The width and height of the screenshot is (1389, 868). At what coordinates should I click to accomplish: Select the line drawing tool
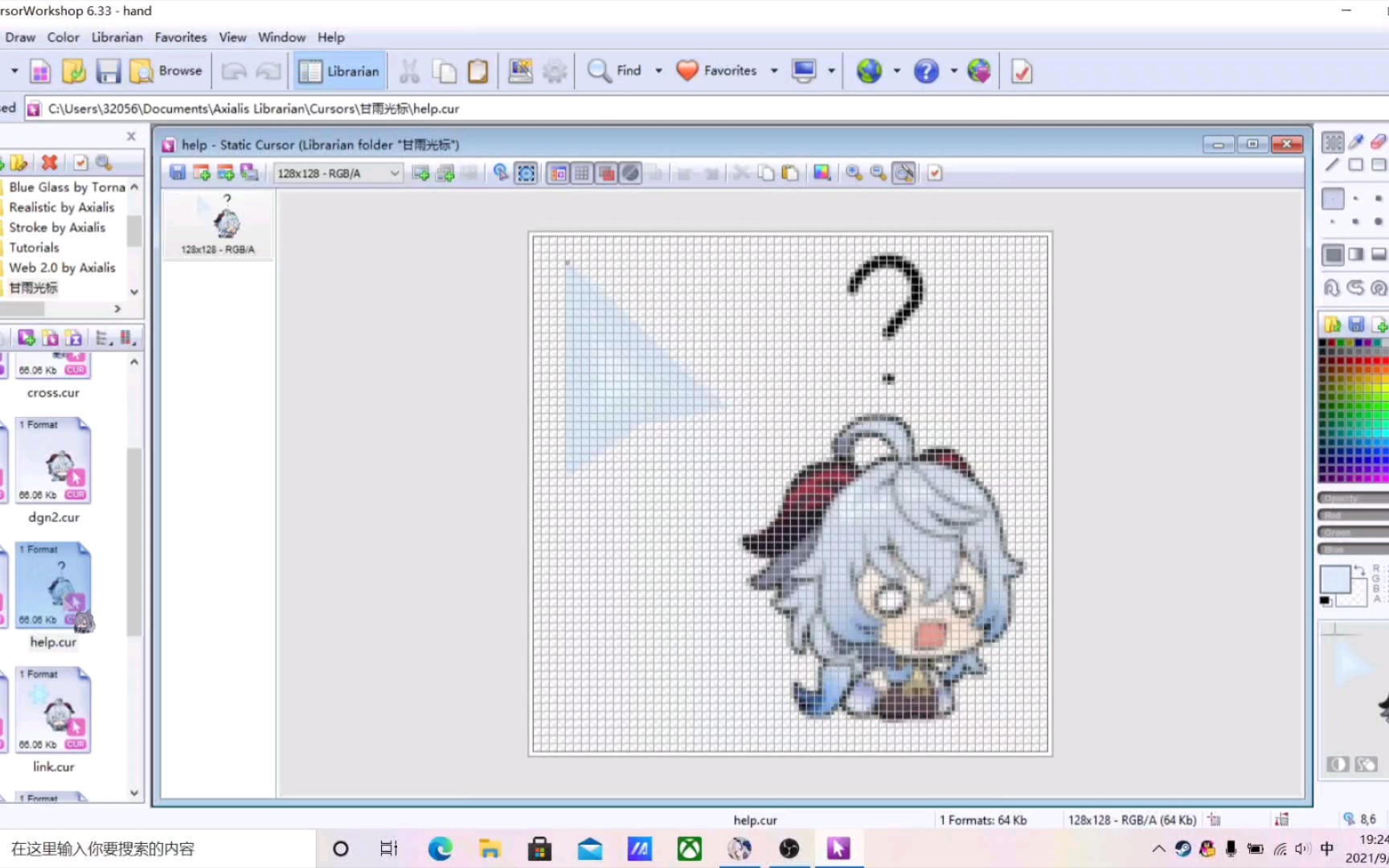pyautogui.click(x=1333, y=165)
